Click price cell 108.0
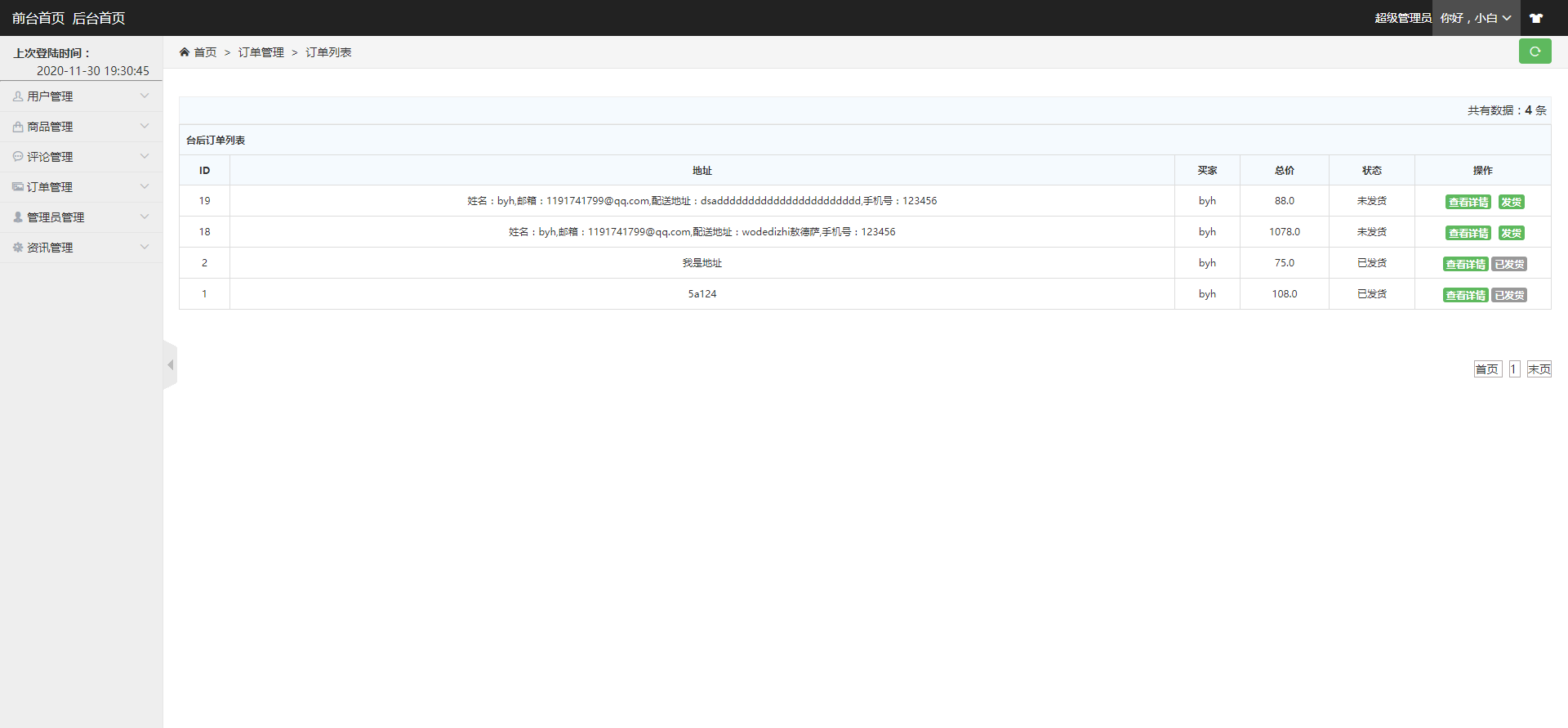Viewport: 1568px width, 728px height. pos(1284,294)
